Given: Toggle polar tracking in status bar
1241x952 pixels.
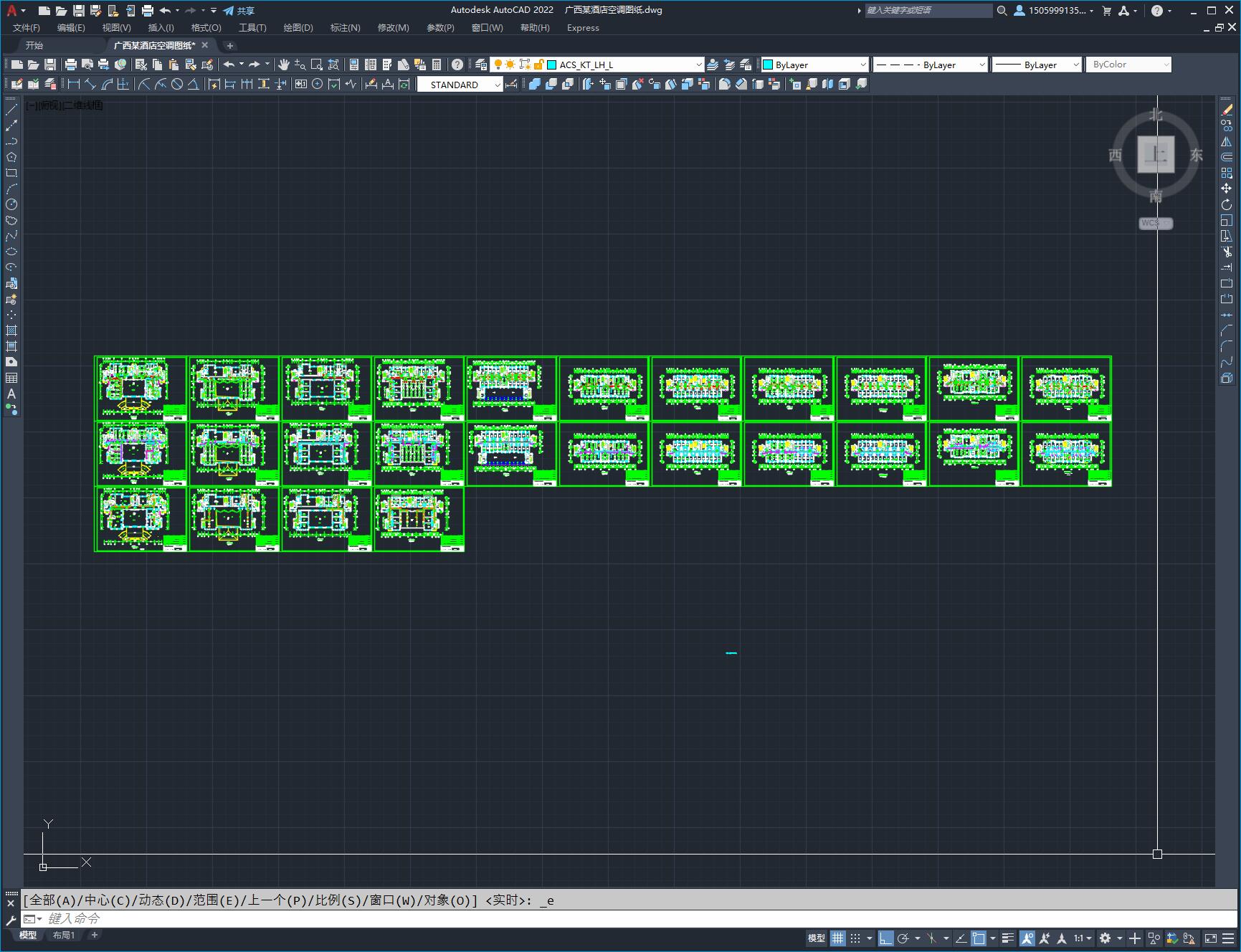Looking at the screenshot, I should tap(903, 938).
